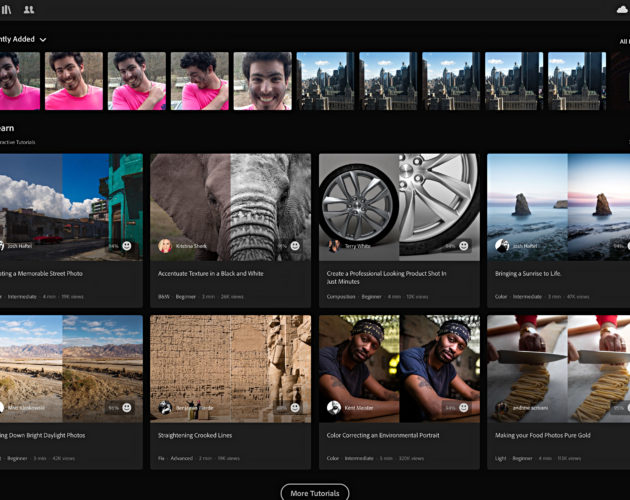Click Kristina Sherk author name

pos(191,246)
